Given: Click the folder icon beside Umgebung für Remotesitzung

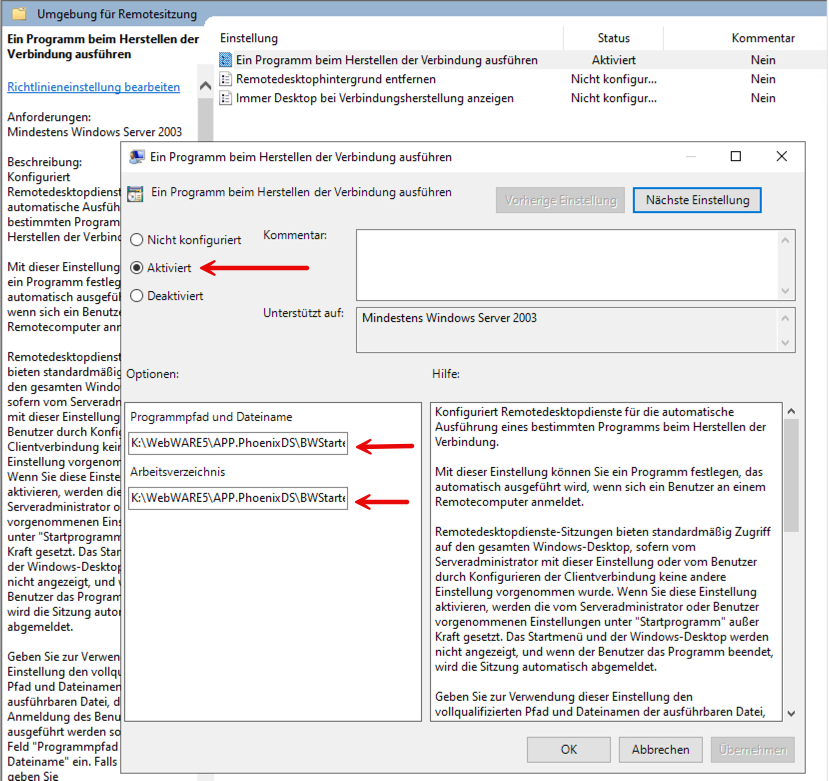Looking at the screenshot, I should [x=17, y=15].
